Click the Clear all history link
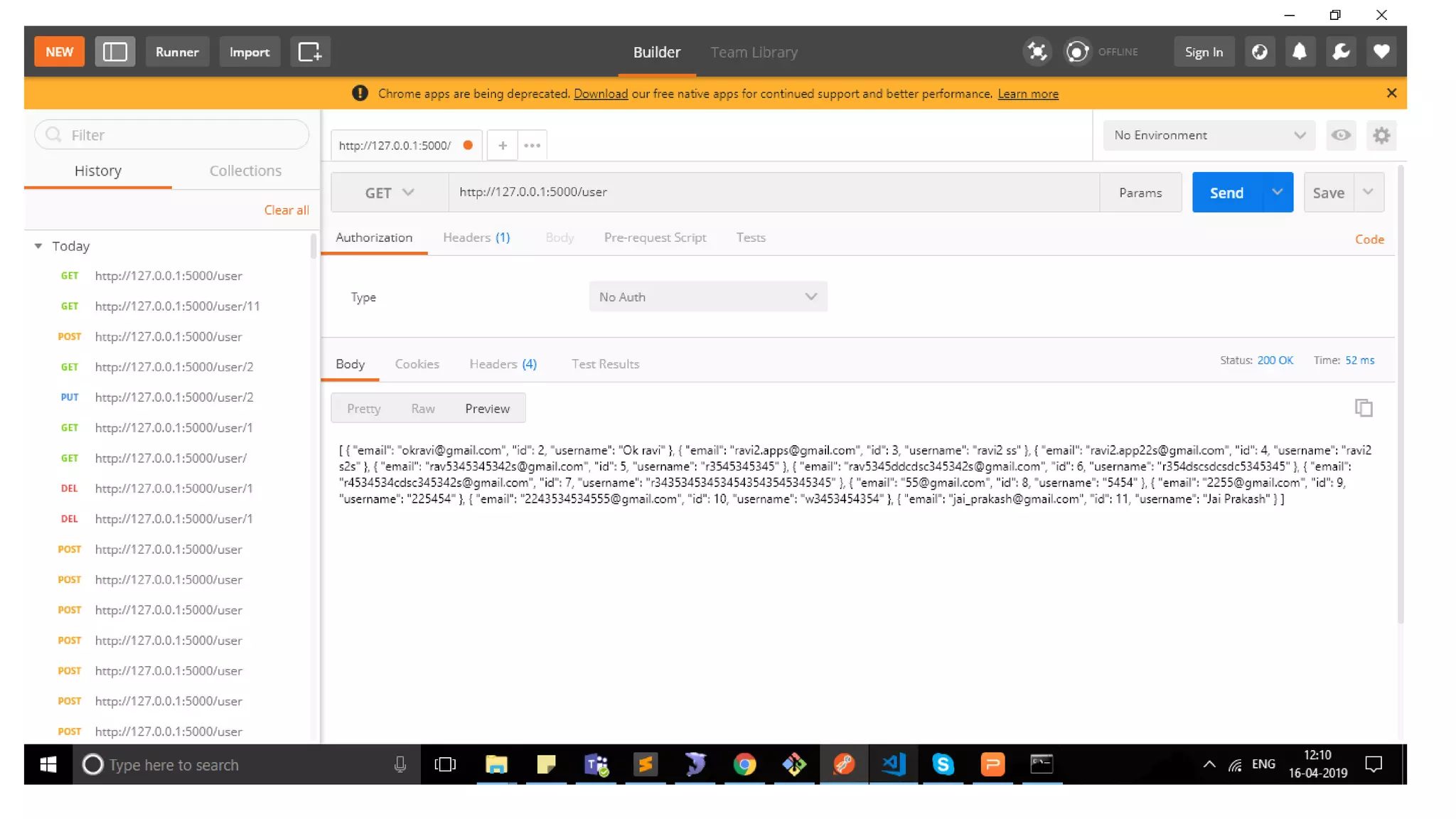 click(286, 210)
